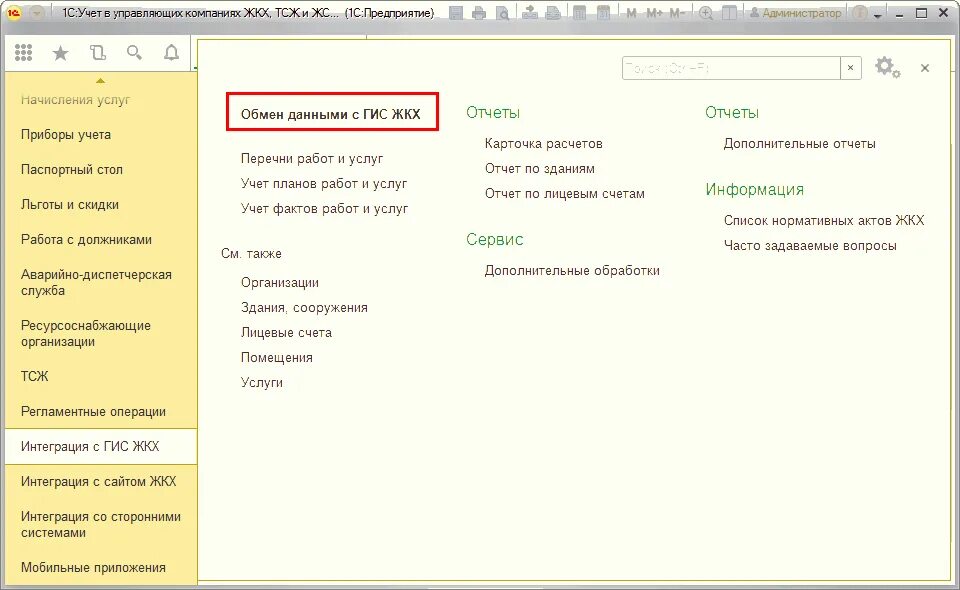Viewport: 960px width, 590px height.
Task: Open Учет фактов работ и услуг
Action: point(324,209)
